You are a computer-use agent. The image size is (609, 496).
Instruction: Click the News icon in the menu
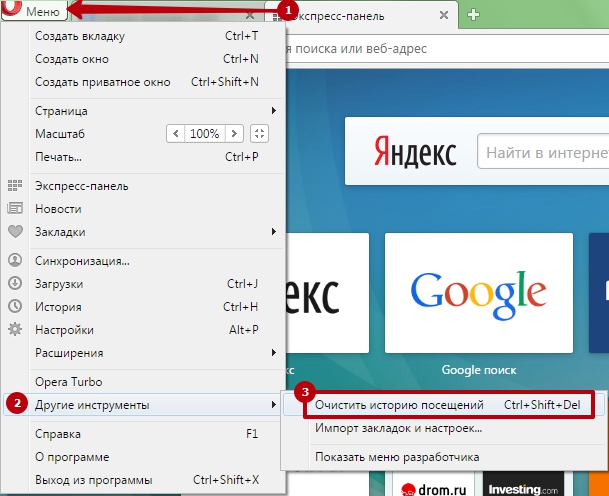coord(15,209)
